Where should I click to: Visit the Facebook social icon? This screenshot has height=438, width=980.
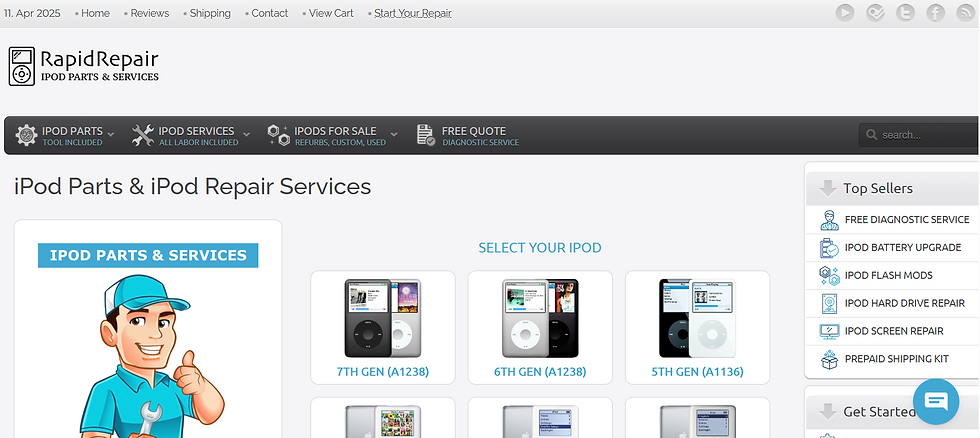pyautogui.click(x=935, y=12)
